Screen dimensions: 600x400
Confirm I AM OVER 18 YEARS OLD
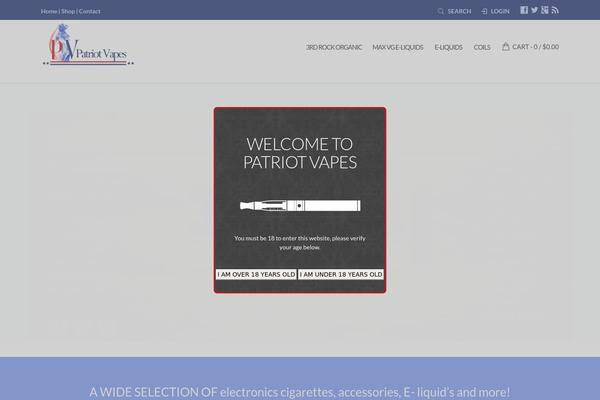point(256,274)
